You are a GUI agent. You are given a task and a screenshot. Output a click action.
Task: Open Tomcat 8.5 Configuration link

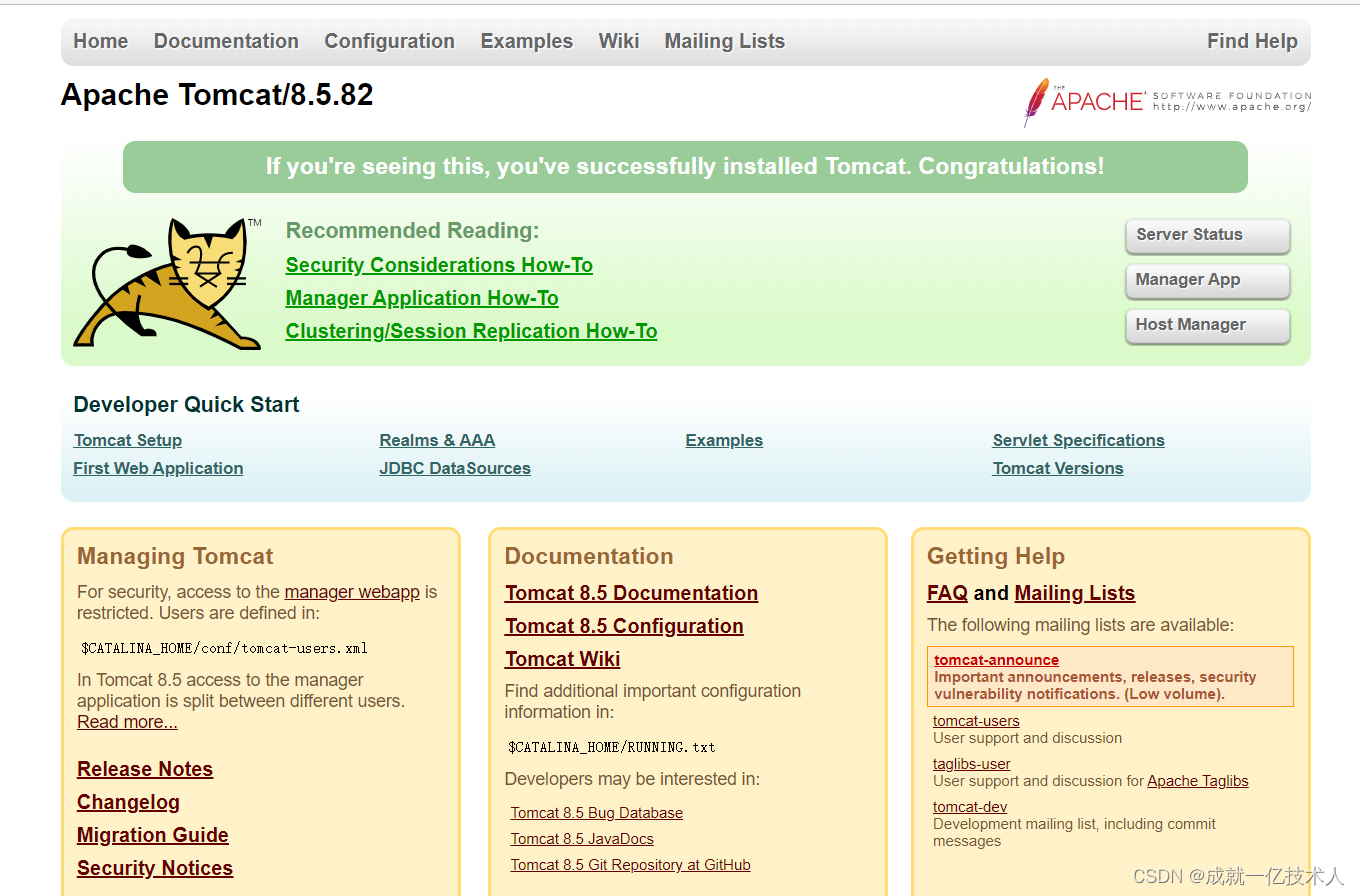coord(624,626)
